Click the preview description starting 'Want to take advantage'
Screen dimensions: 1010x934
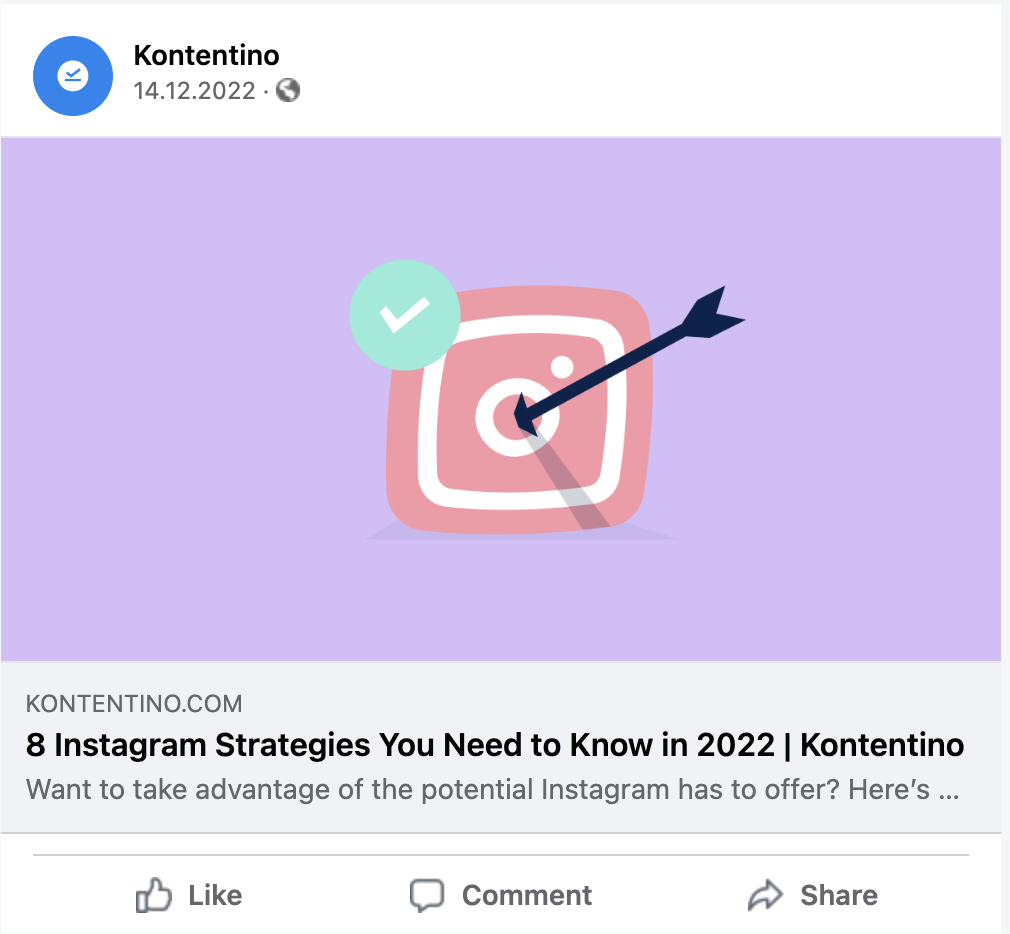point(493,790)
